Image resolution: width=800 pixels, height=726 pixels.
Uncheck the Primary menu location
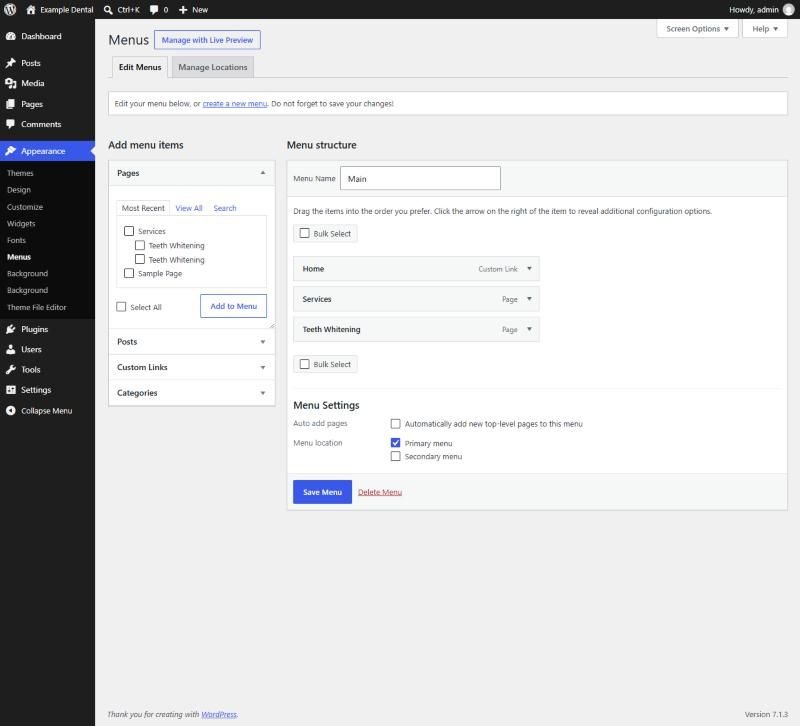coord(395,442)
